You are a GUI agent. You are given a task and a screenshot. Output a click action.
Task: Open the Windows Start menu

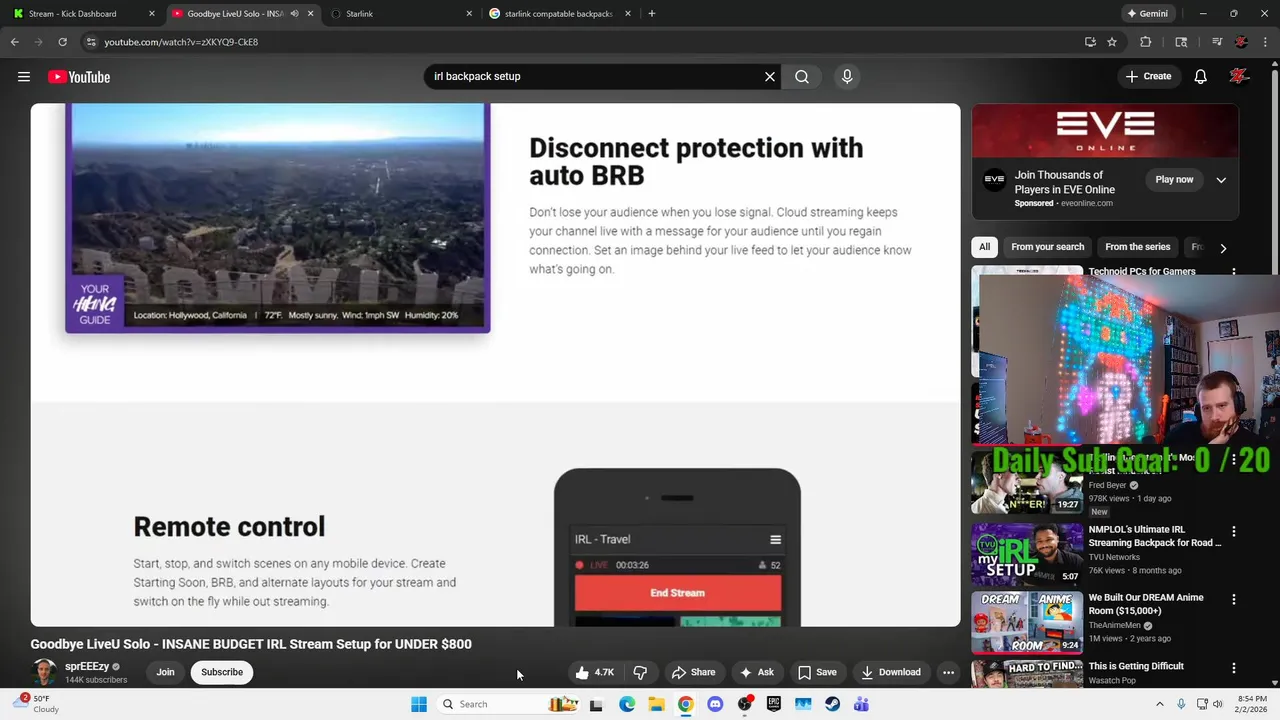pos(419,704)
